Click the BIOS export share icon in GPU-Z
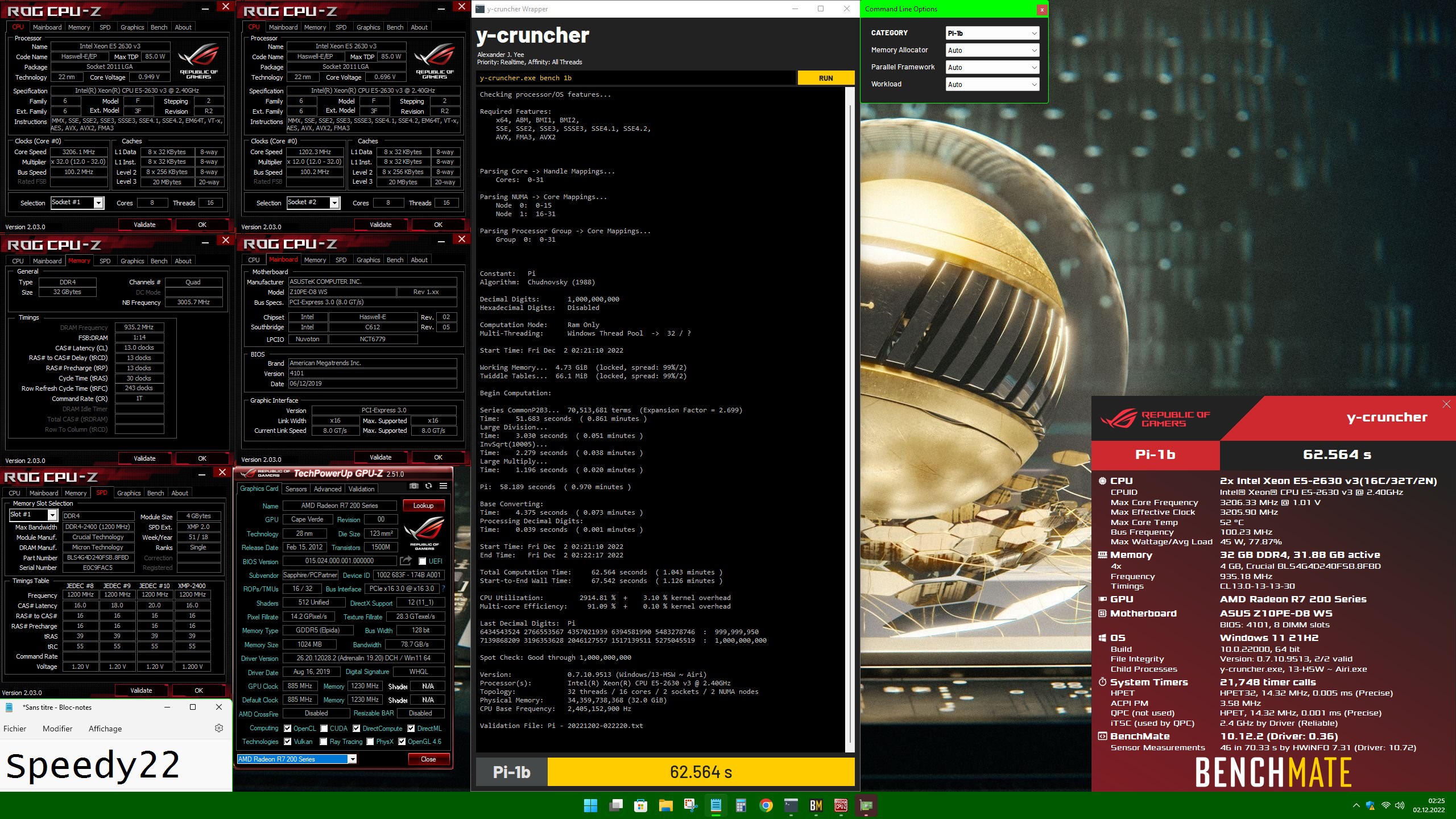The image size is (1456, 819). click(406, 561)
